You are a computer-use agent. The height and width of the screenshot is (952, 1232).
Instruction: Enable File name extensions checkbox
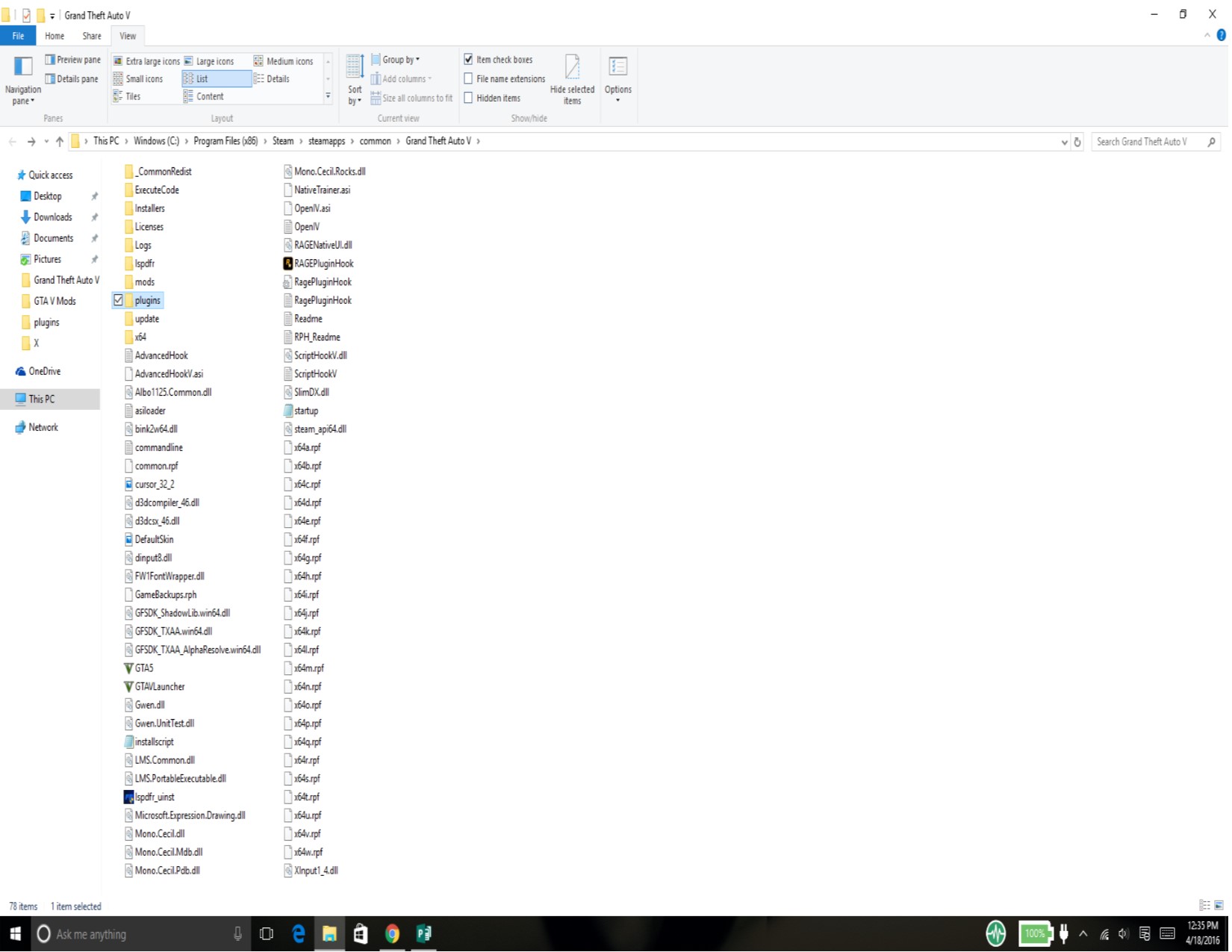pos(468,79)
